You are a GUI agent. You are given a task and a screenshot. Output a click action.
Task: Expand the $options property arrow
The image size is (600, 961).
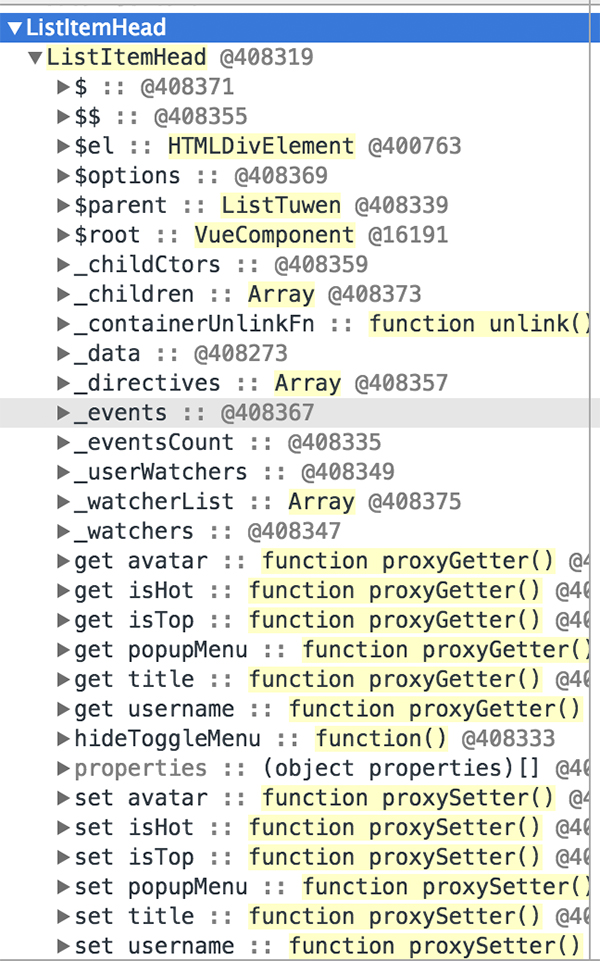[63, 176]
